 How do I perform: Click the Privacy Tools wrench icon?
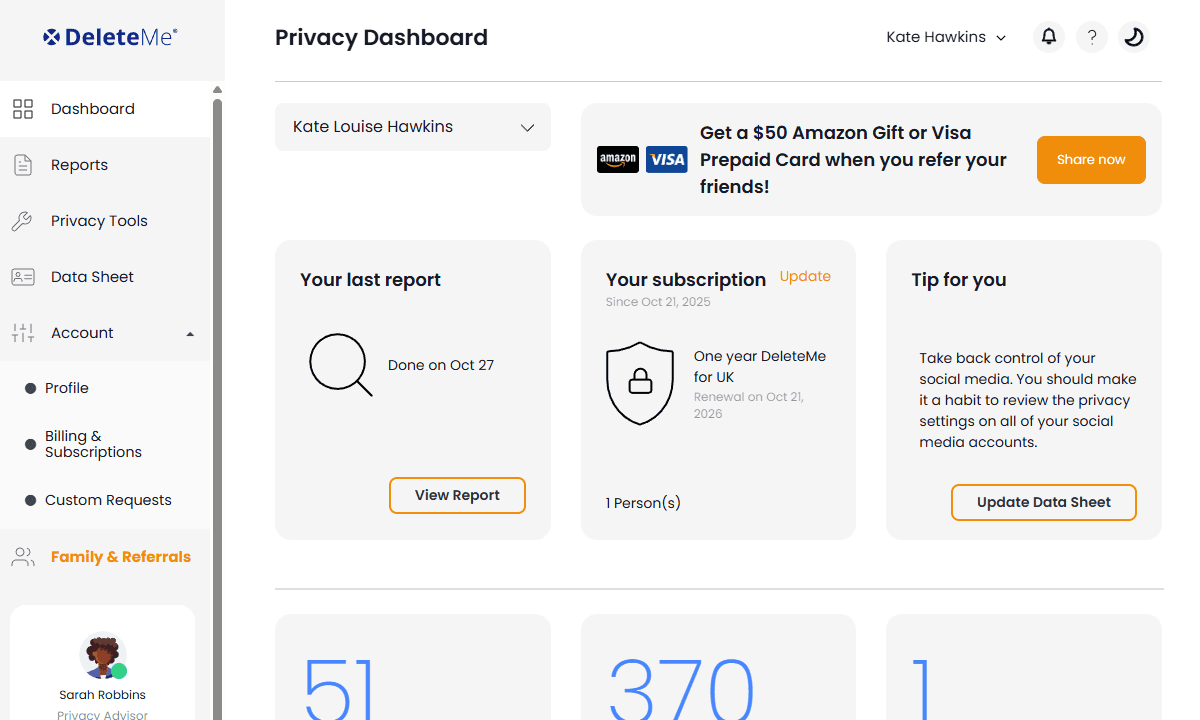pos(23,221)
